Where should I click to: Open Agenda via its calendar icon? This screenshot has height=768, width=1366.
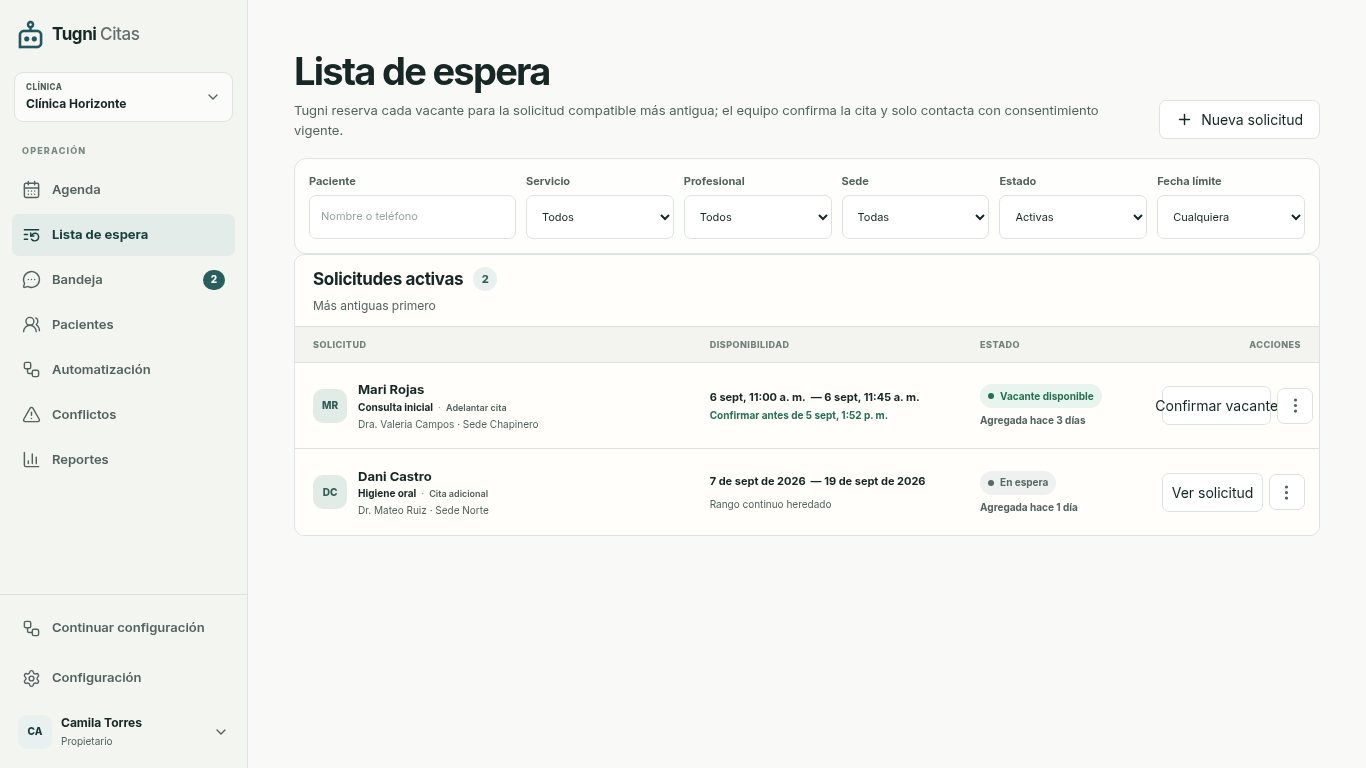31,190
